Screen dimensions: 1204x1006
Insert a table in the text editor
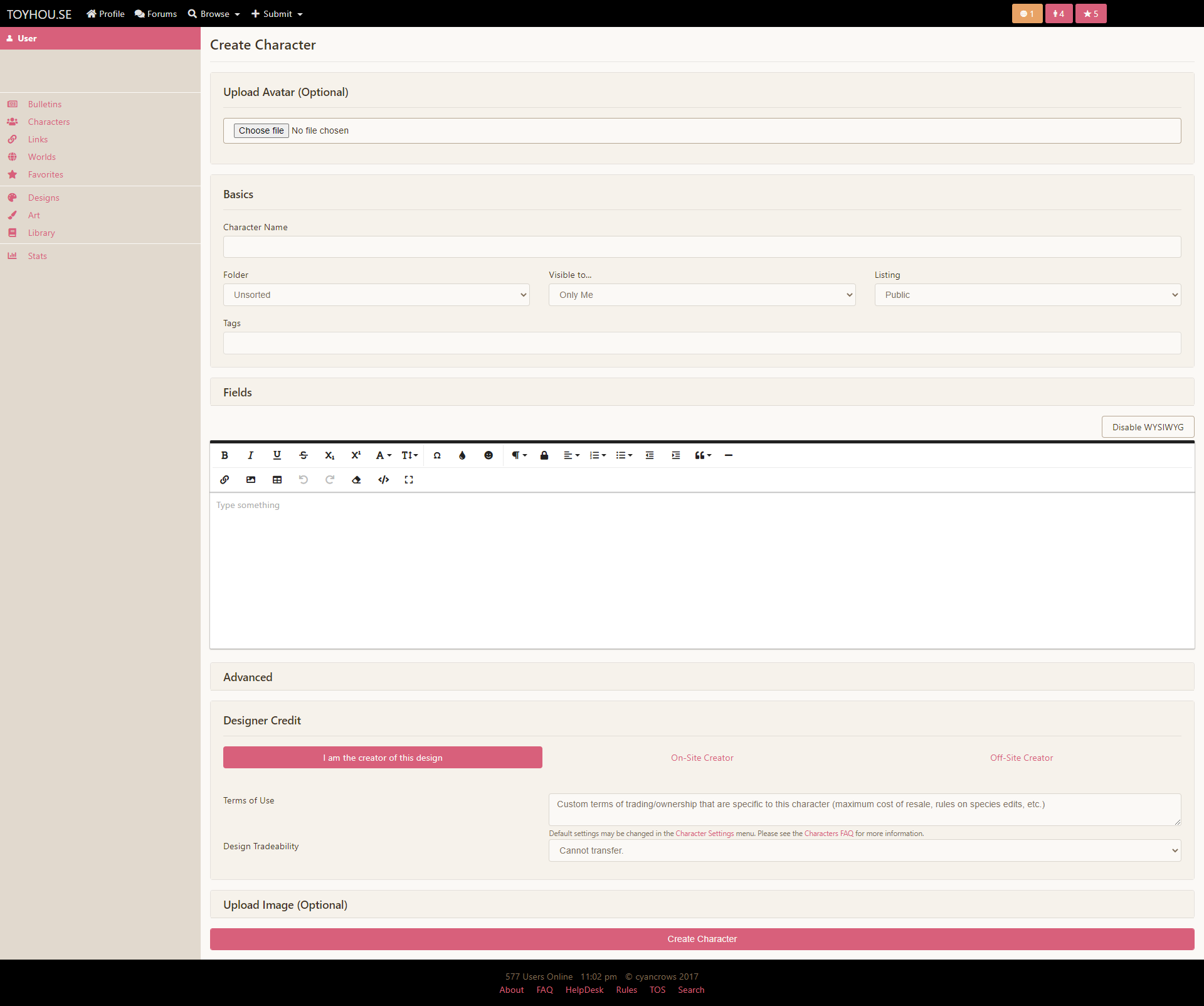(x=277, y=480)
